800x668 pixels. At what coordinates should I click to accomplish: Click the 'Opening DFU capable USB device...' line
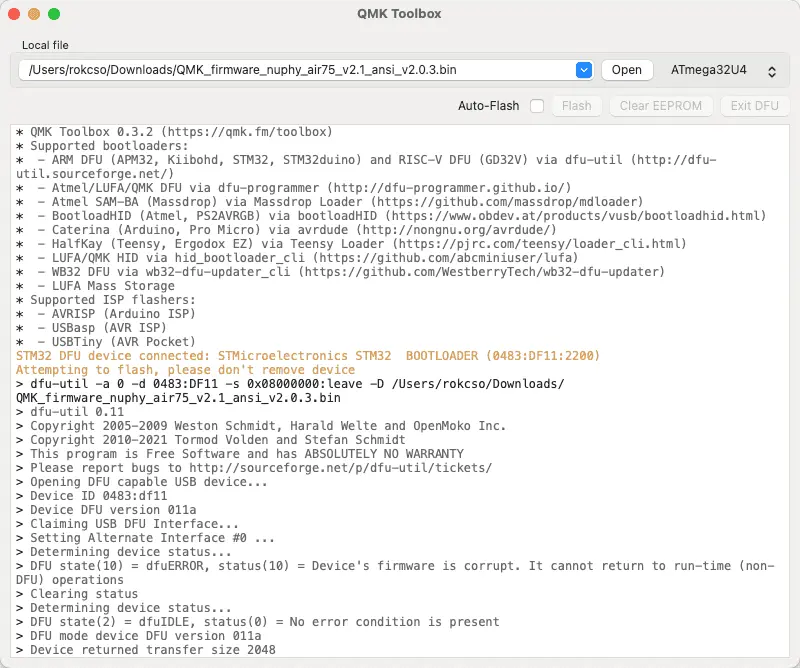pos(141,482)
